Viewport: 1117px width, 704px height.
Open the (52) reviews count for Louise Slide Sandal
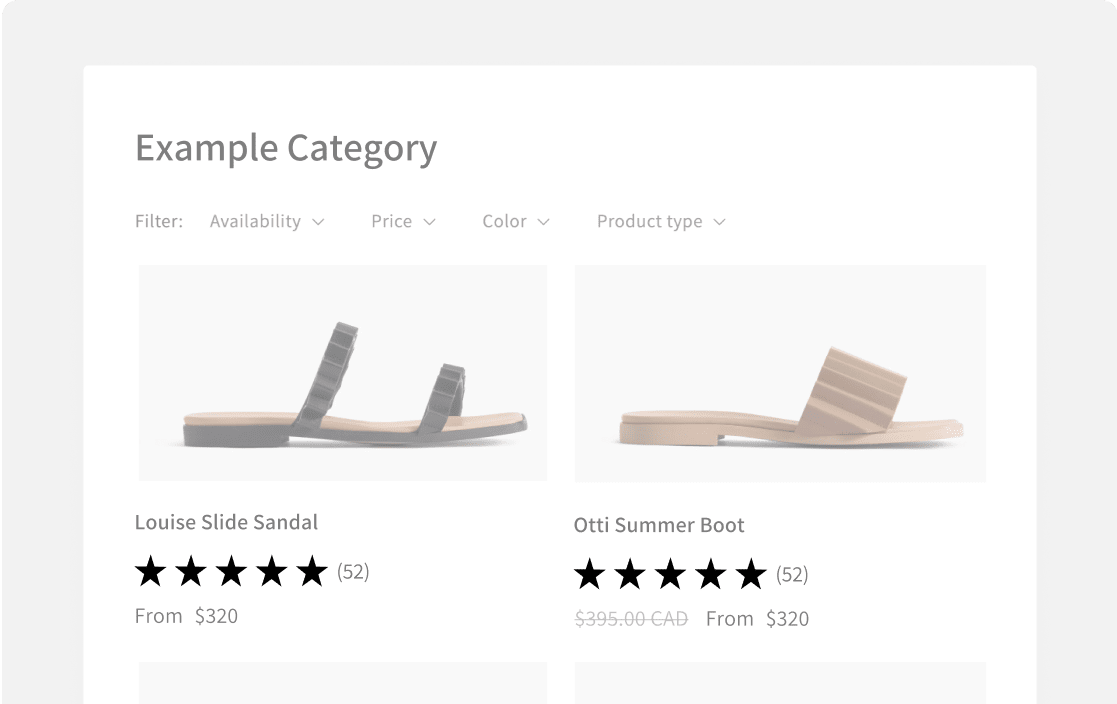point(353,571)
